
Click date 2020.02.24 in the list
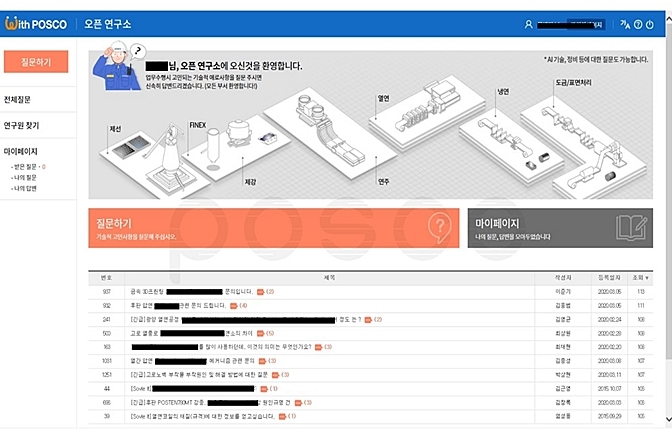tap(609, 320)
